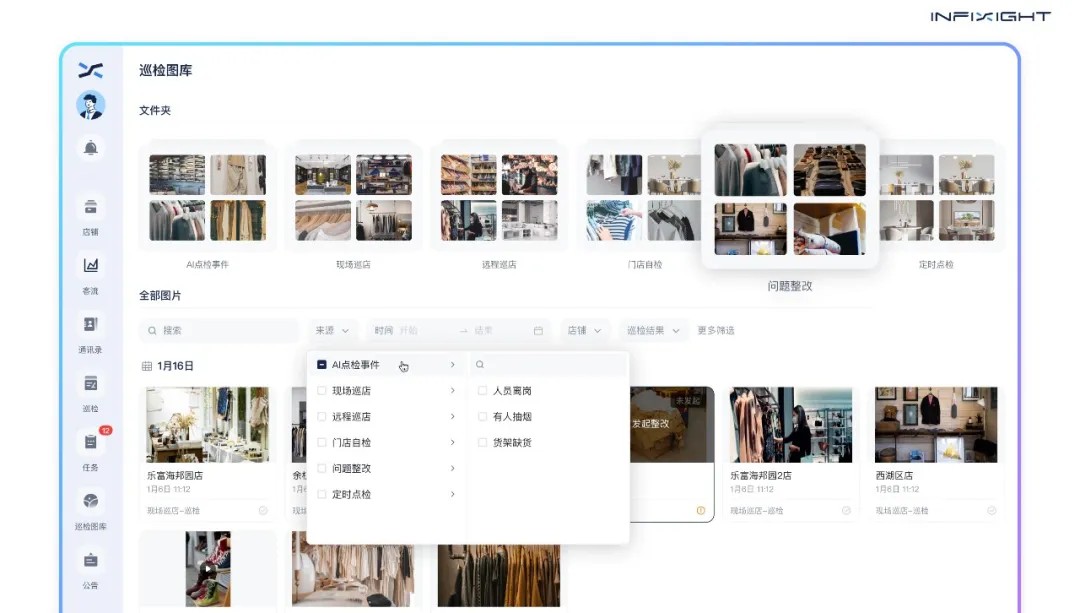1080x613 pixels.
Task: Click the 搜索 input field
Action: coord(219,331)
